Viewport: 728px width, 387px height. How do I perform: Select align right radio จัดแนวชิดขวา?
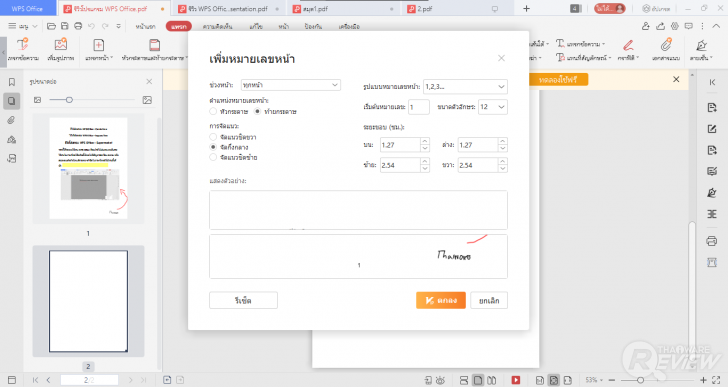point(213,137)
